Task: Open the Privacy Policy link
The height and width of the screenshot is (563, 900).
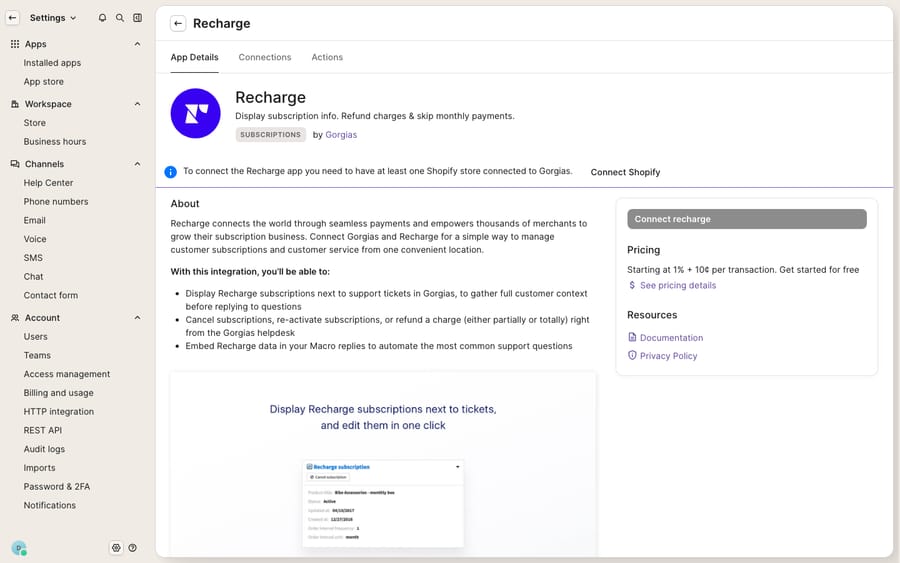Action: 669,356
